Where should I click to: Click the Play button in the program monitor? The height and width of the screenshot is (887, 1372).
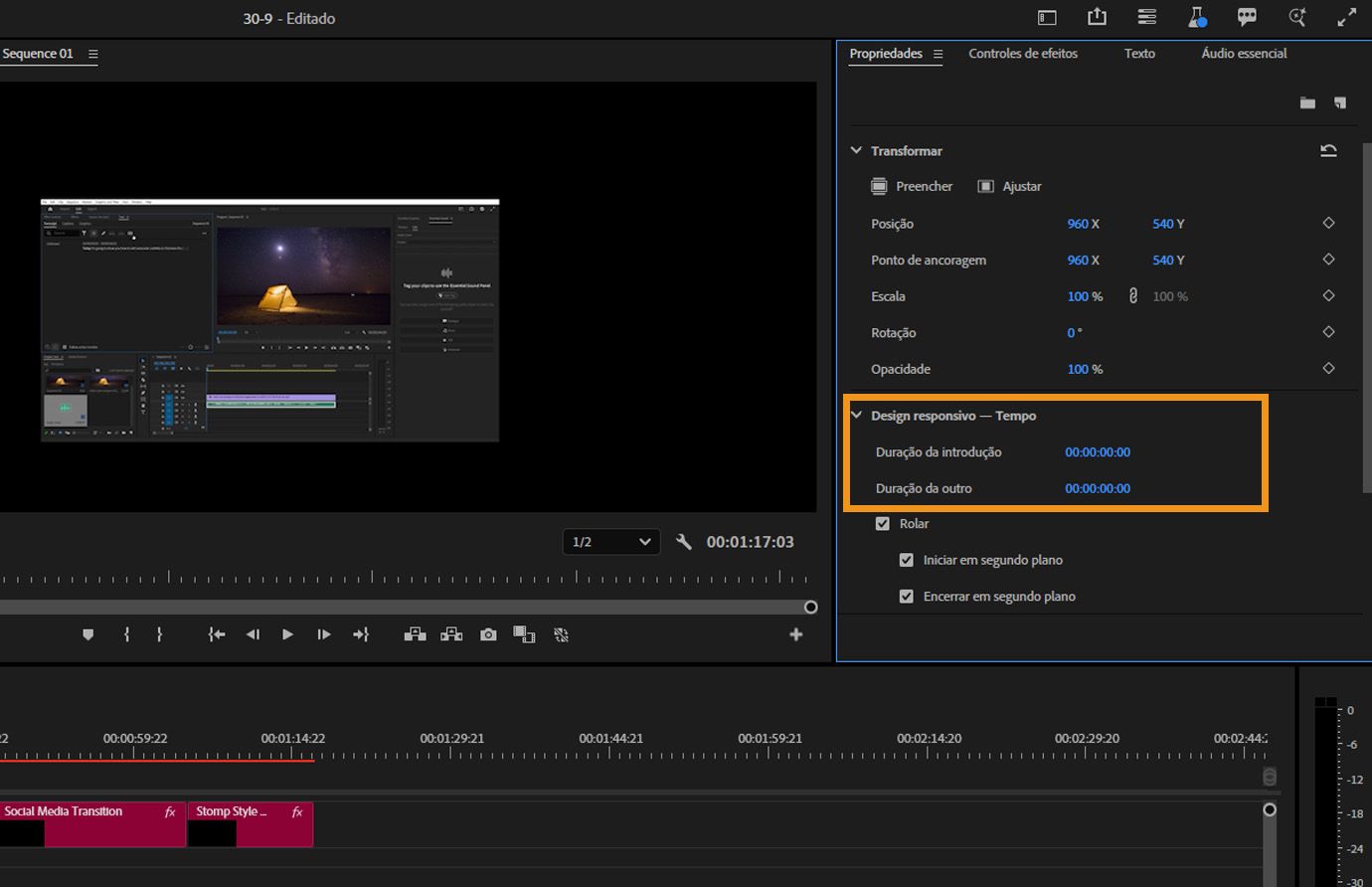click(x=287, y=633)
